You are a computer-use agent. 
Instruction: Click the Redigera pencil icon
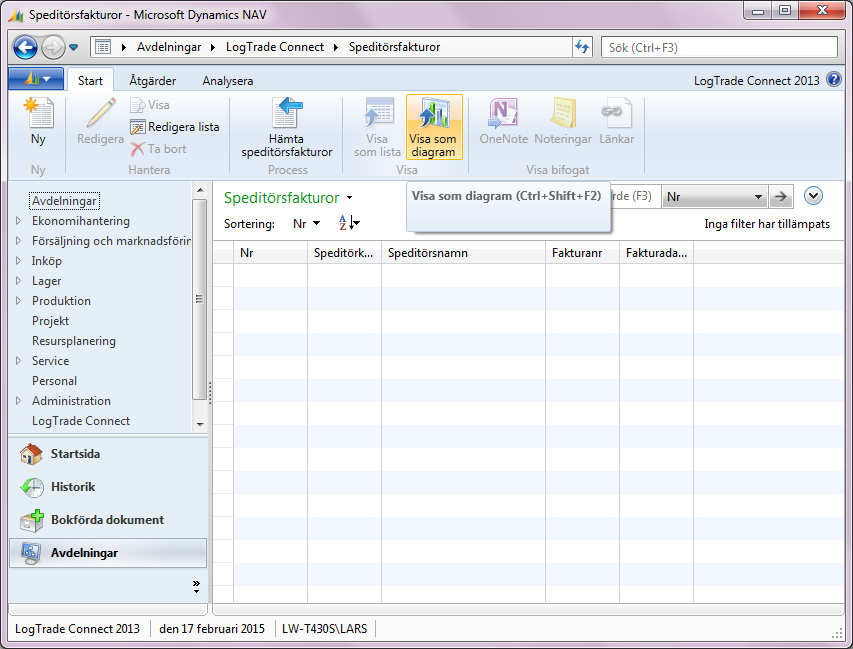[x=101, y=113]
